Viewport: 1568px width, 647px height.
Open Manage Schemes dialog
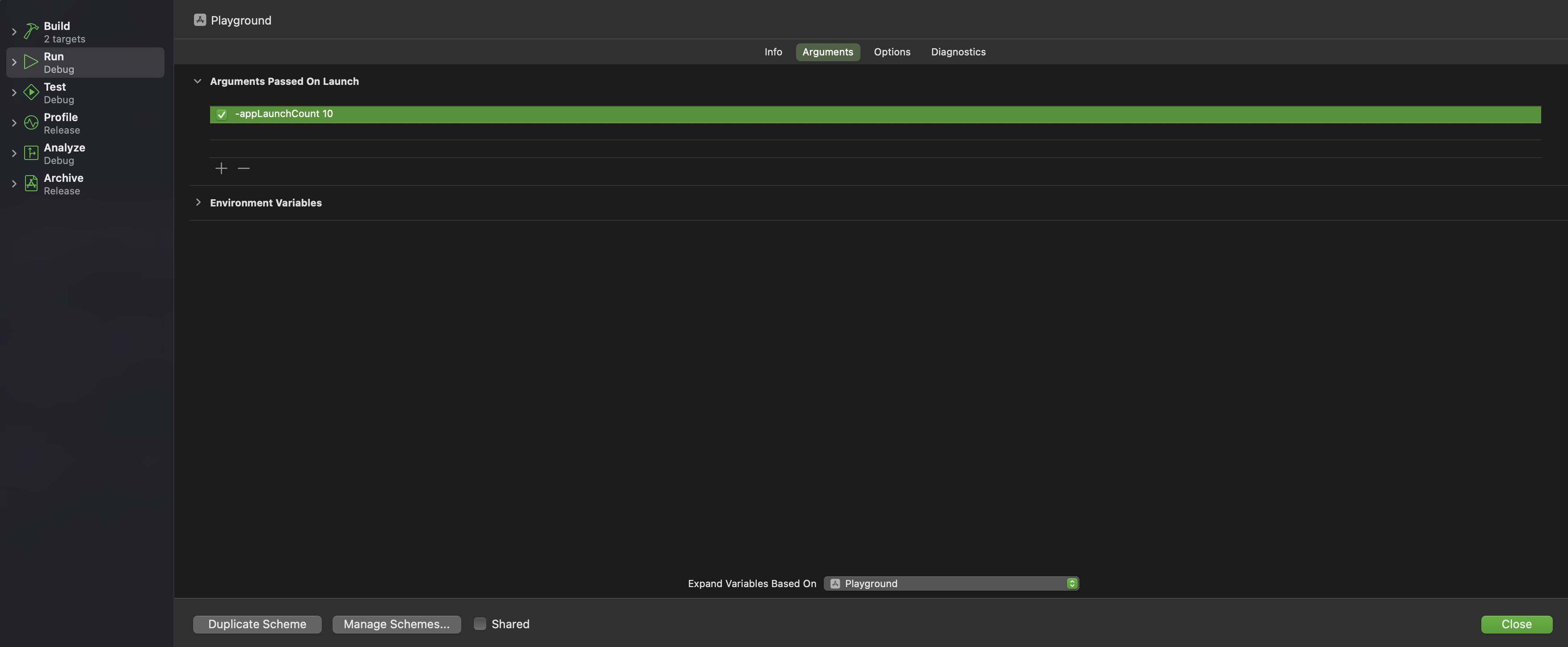coord(396,624)
